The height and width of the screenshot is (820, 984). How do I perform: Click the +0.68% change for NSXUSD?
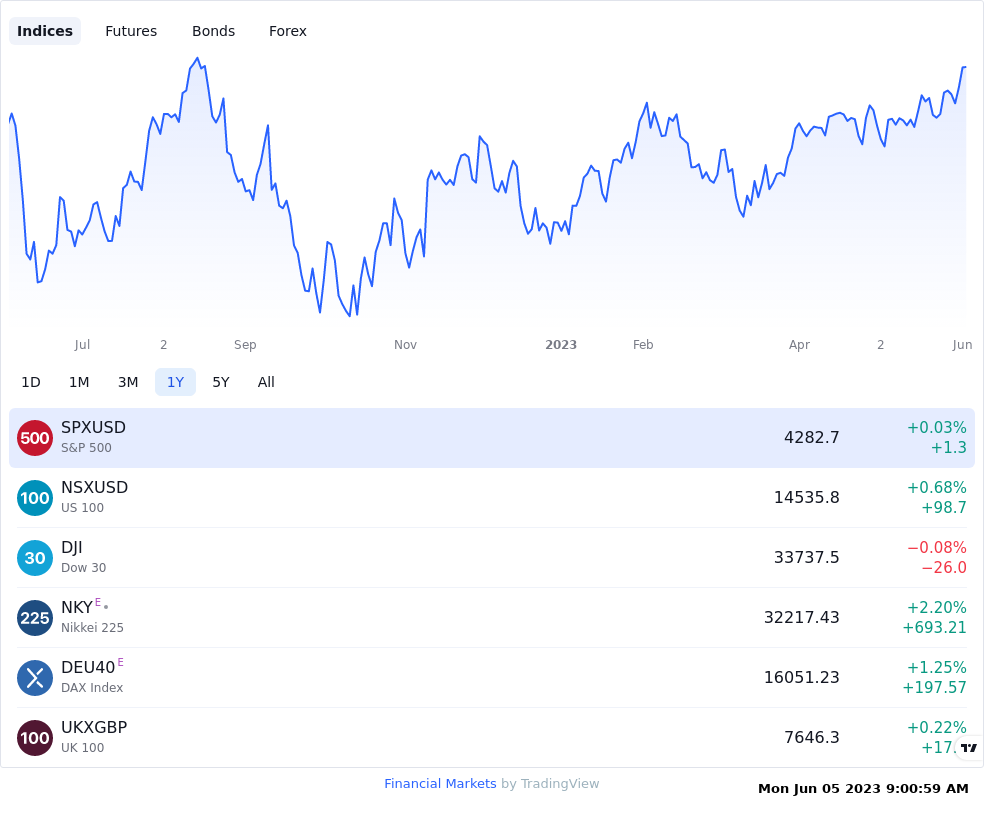(937, 487)
